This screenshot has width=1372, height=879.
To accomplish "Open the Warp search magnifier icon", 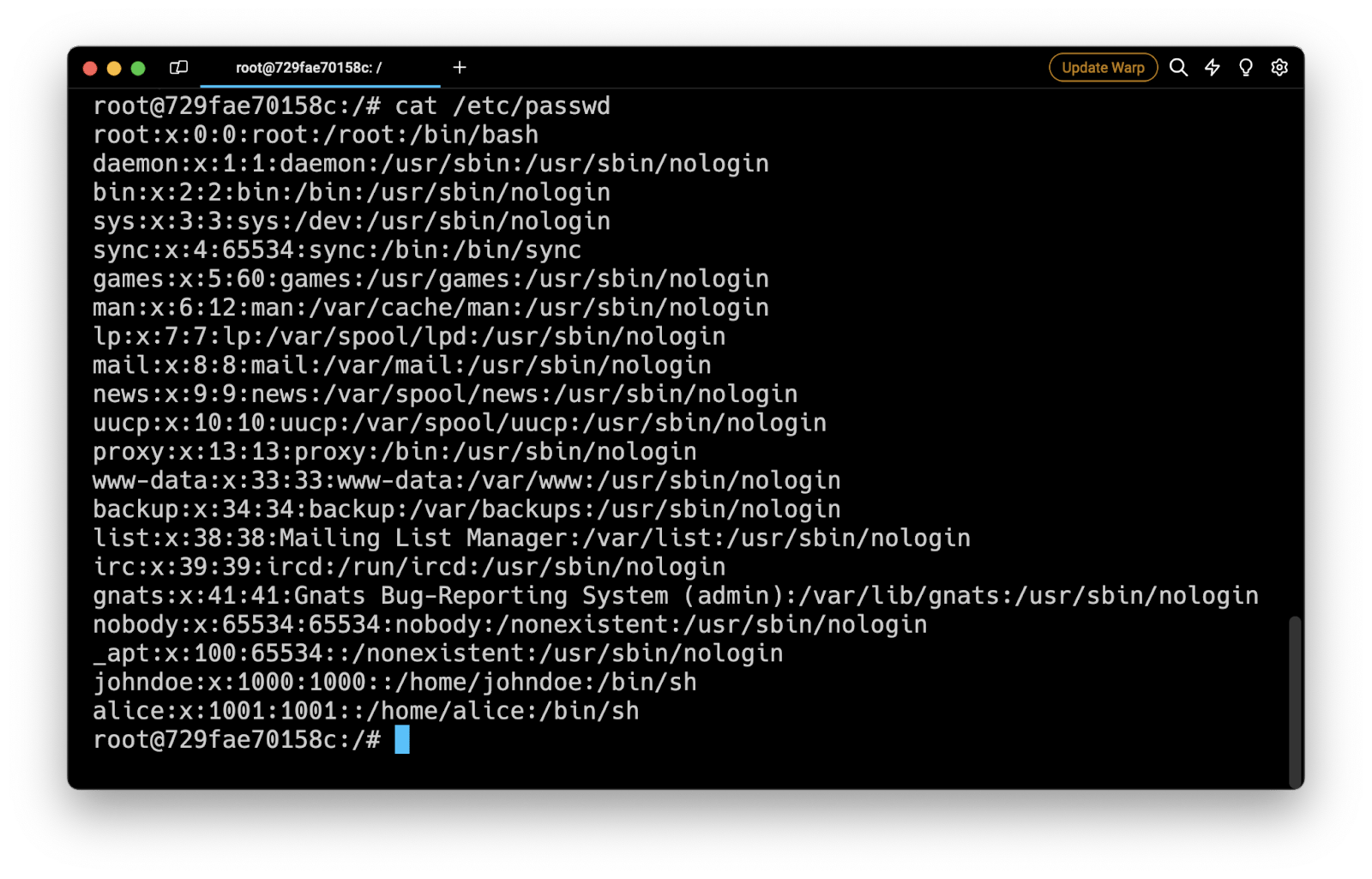I will tap(1178, 68).
